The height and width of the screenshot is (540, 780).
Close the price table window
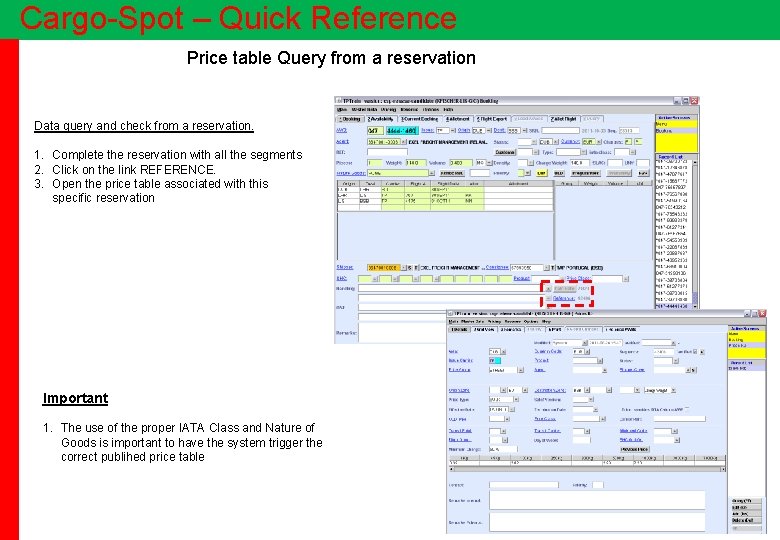coord(762,314)
